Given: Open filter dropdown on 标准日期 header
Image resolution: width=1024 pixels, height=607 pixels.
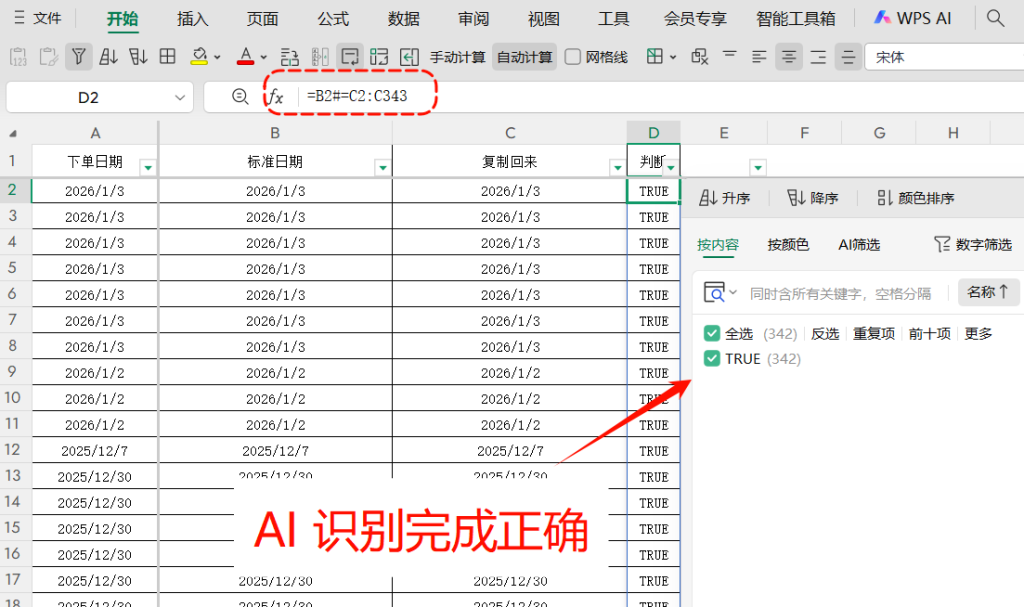Looking at the screenshot, I should point(383,168).
